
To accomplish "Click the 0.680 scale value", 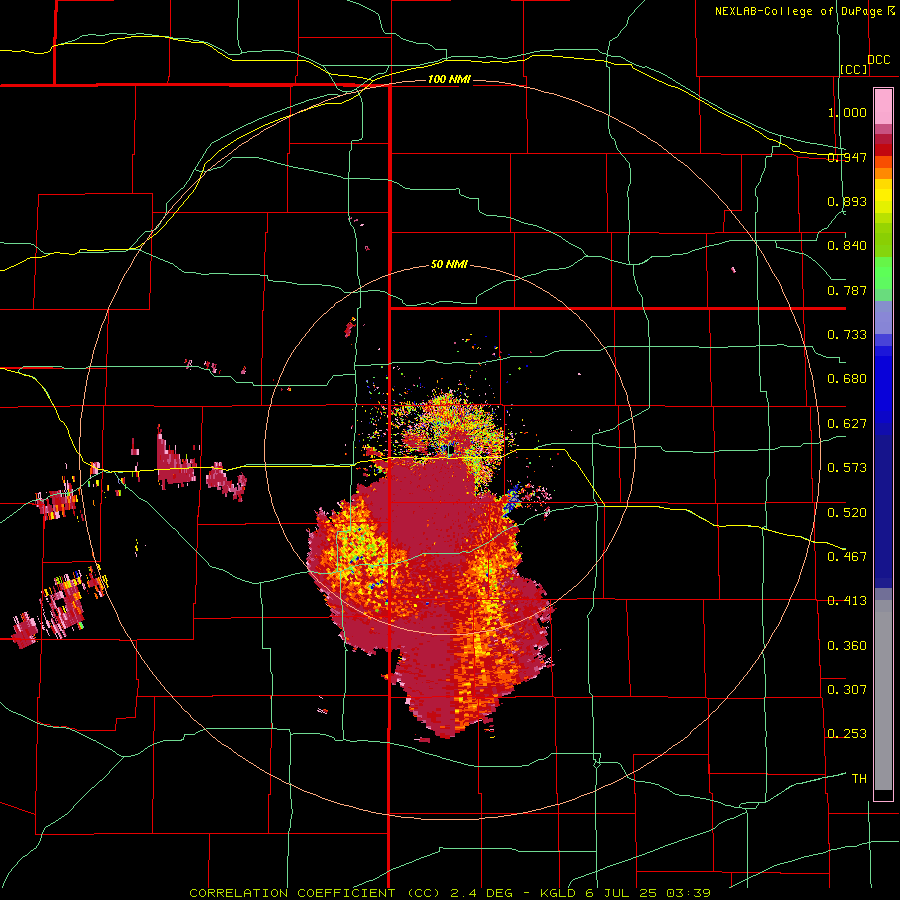I will pyautogui.click(x=847, y=379).
